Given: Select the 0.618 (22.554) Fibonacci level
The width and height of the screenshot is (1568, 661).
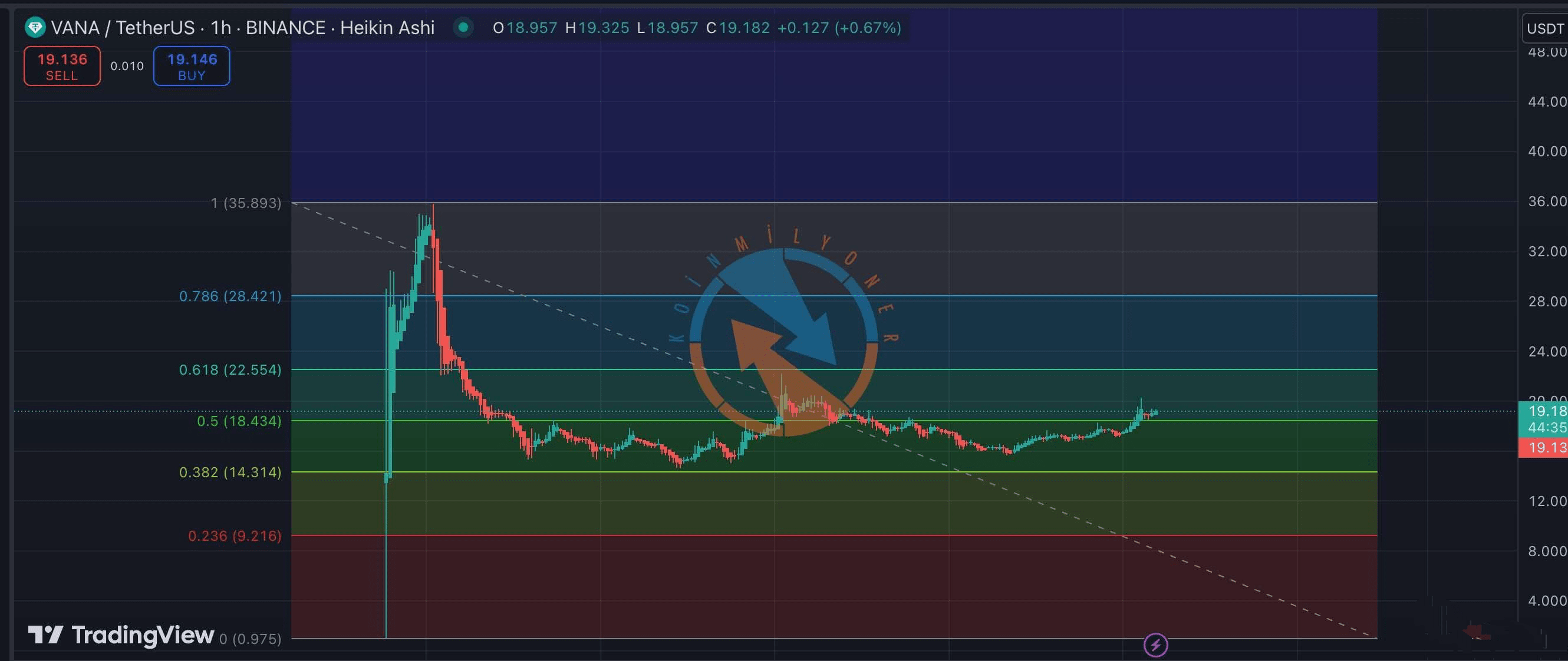Looking at the screenshot, I should pos(230,370).
